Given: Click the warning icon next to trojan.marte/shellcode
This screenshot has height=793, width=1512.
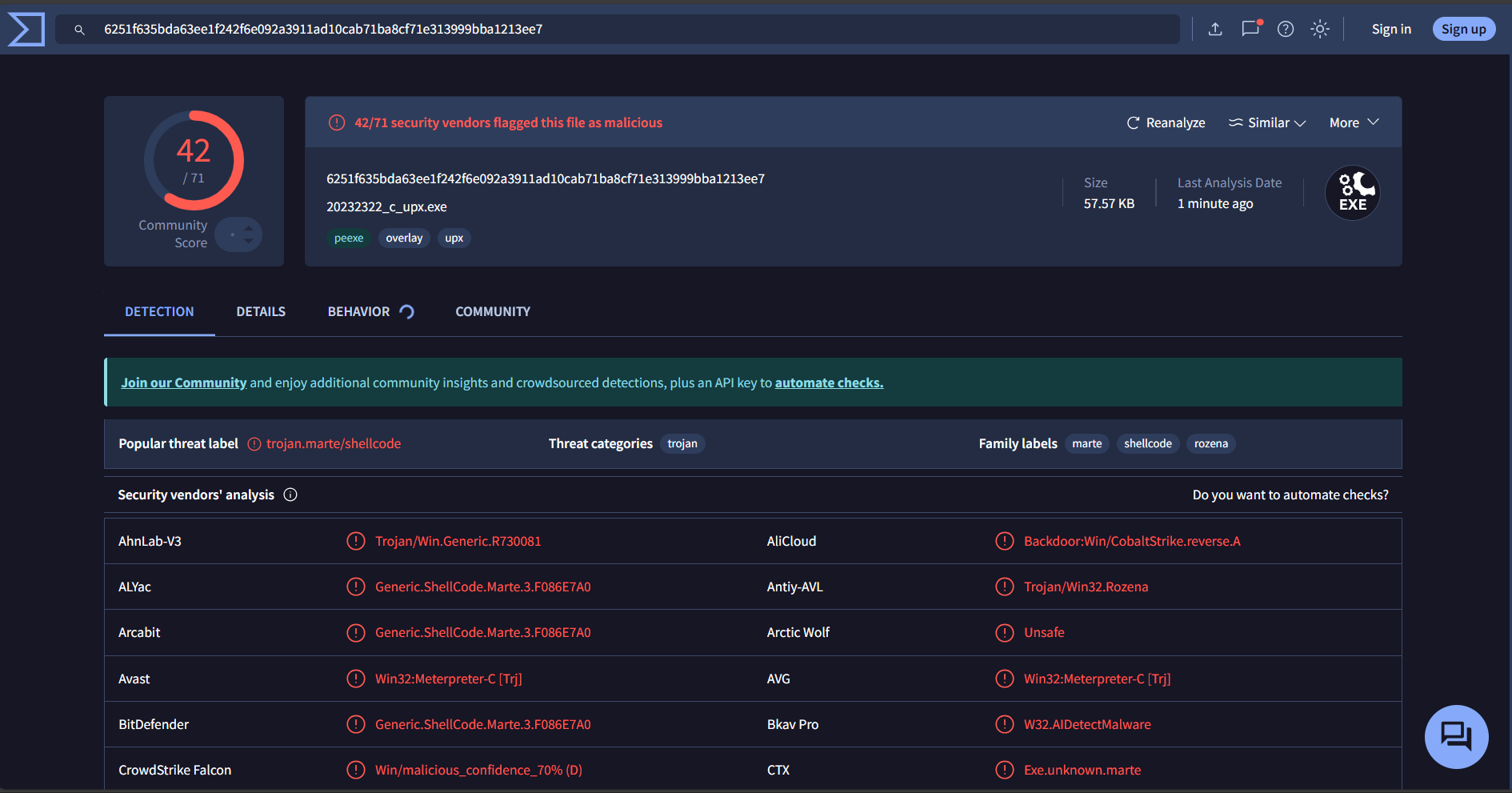Looking at the screenshot, I should [254, 444].
